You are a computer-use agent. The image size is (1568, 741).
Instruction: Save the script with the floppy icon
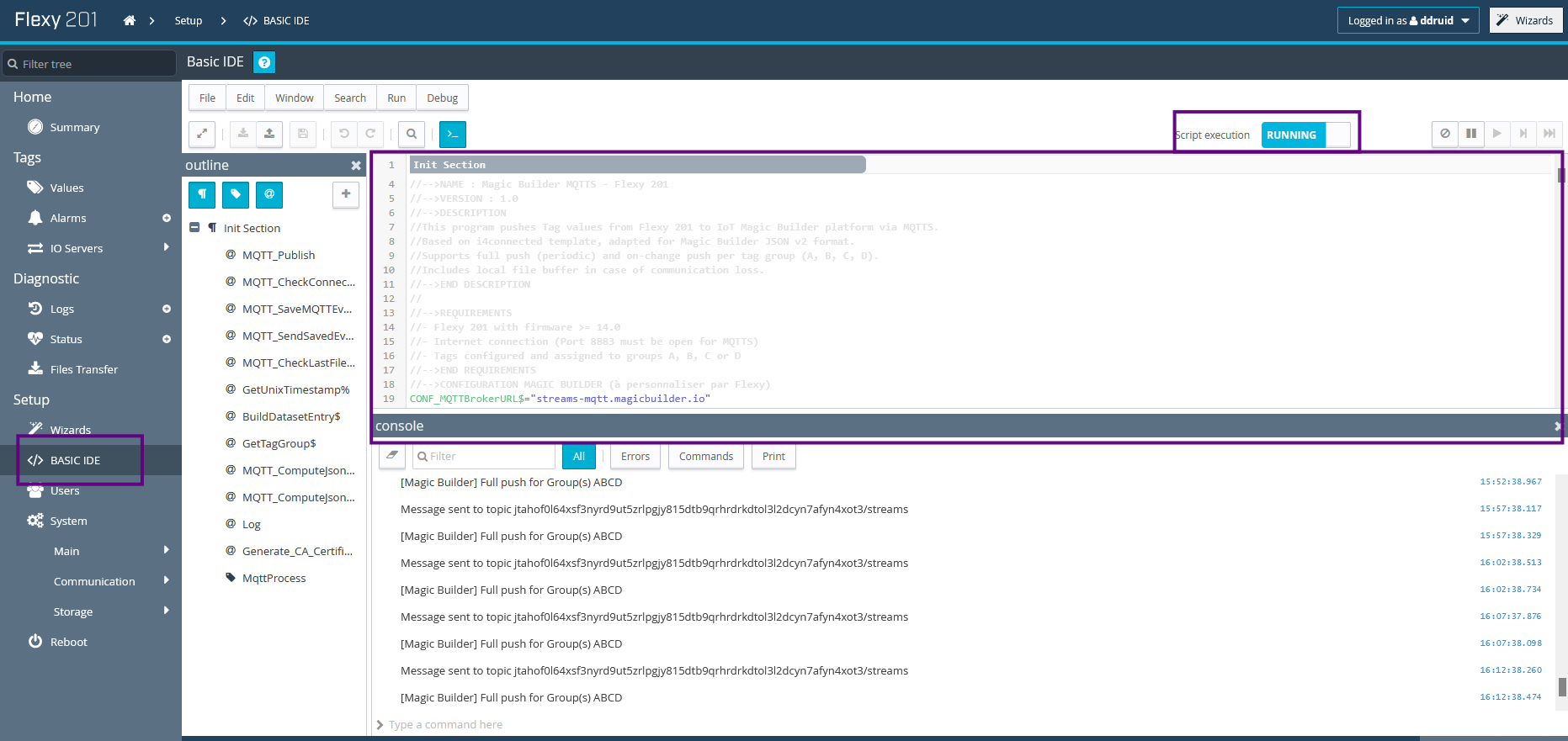click(303, 134)
